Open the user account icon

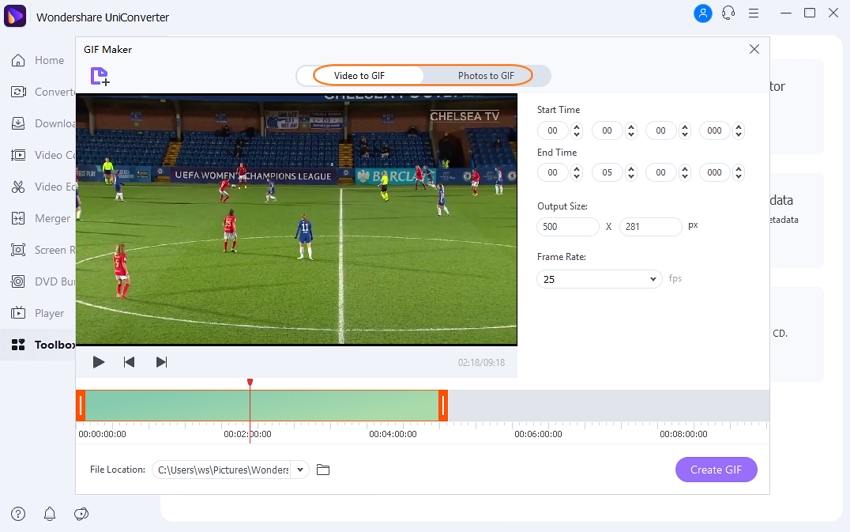pyautogui.click(x=703, y=13)
